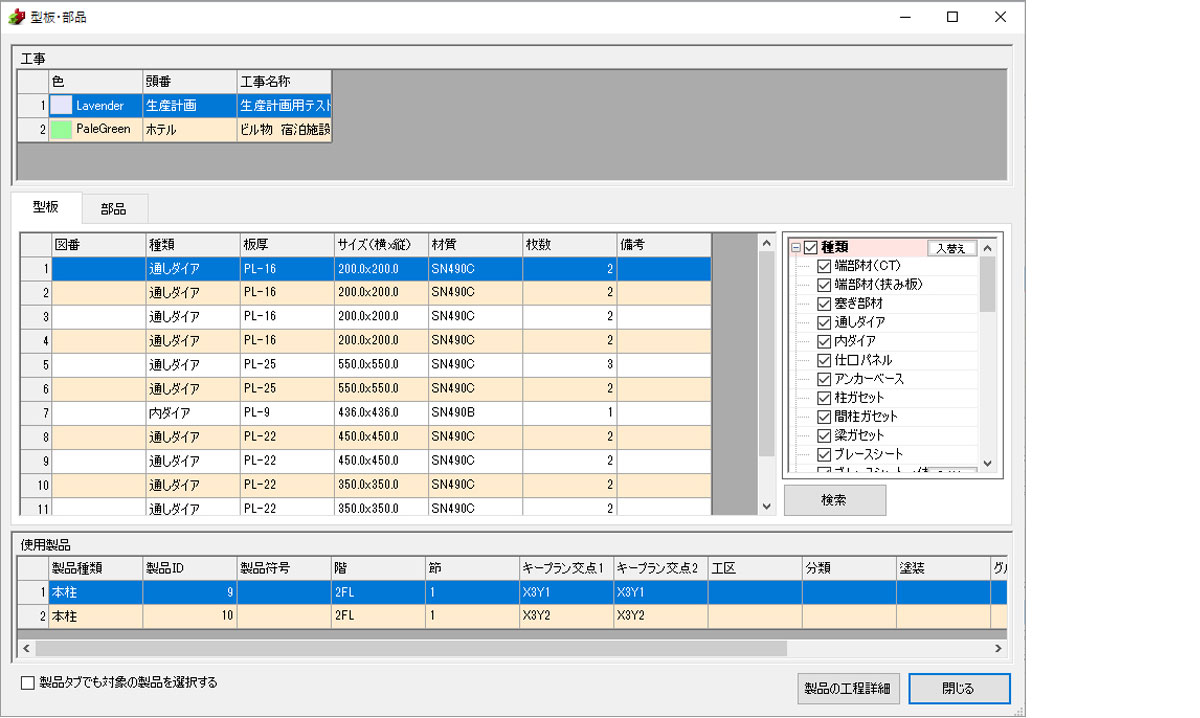The width and height of the screenshot is (1200, 718).
Task: Enable 製品タブでも対象の製品を選択する checkbox
Action: tap(28, 684)
